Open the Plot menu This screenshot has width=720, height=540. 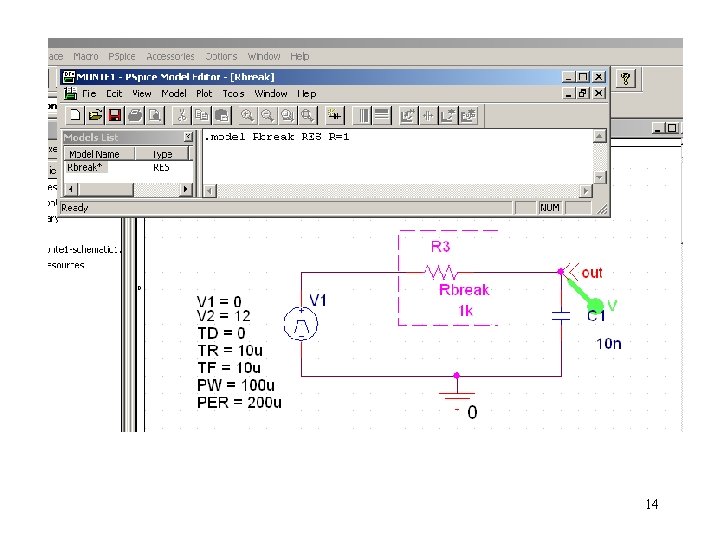pos(204,94)
